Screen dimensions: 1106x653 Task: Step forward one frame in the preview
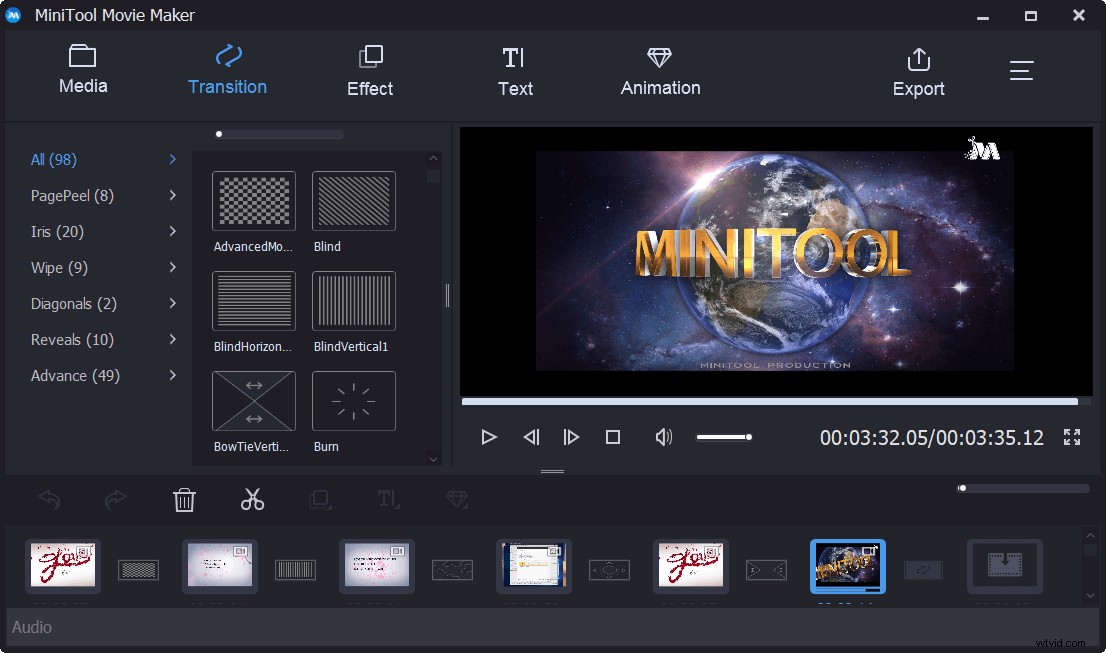click(x=571, y=436)
